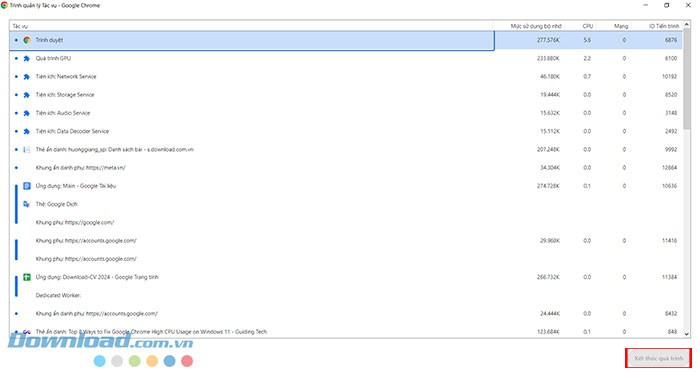Click the process ID 6876
Screen dimensions: 700x372
pos(671,40)
